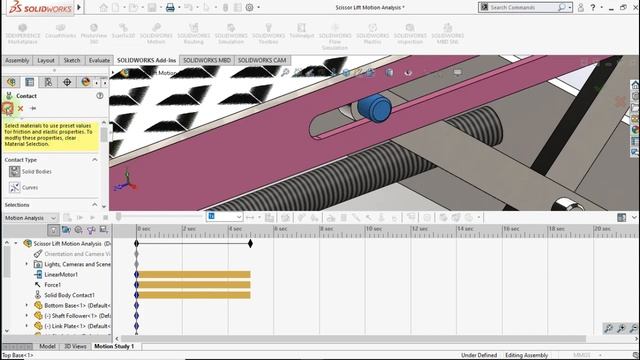This screenshot has width=640, height=360.
Task: Expand the Shaft Follower<1> component
Action: [x=27, y=316]
